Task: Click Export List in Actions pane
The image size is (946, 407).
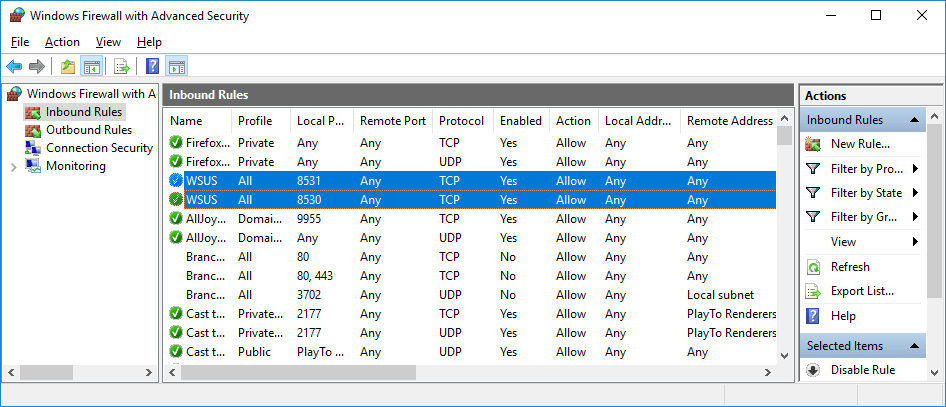Action: pos(862,291)
